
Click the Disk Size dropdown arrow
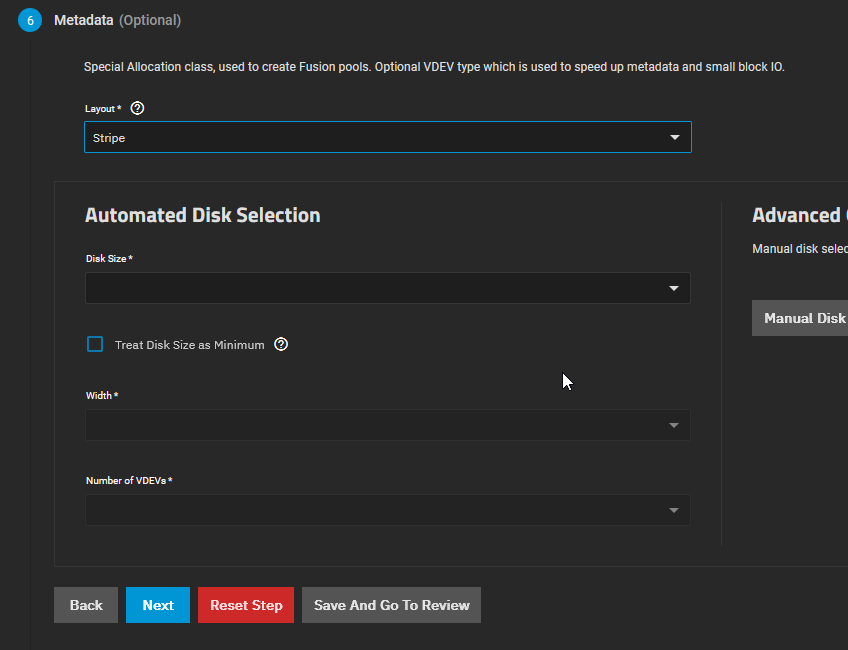pos(675,288)
